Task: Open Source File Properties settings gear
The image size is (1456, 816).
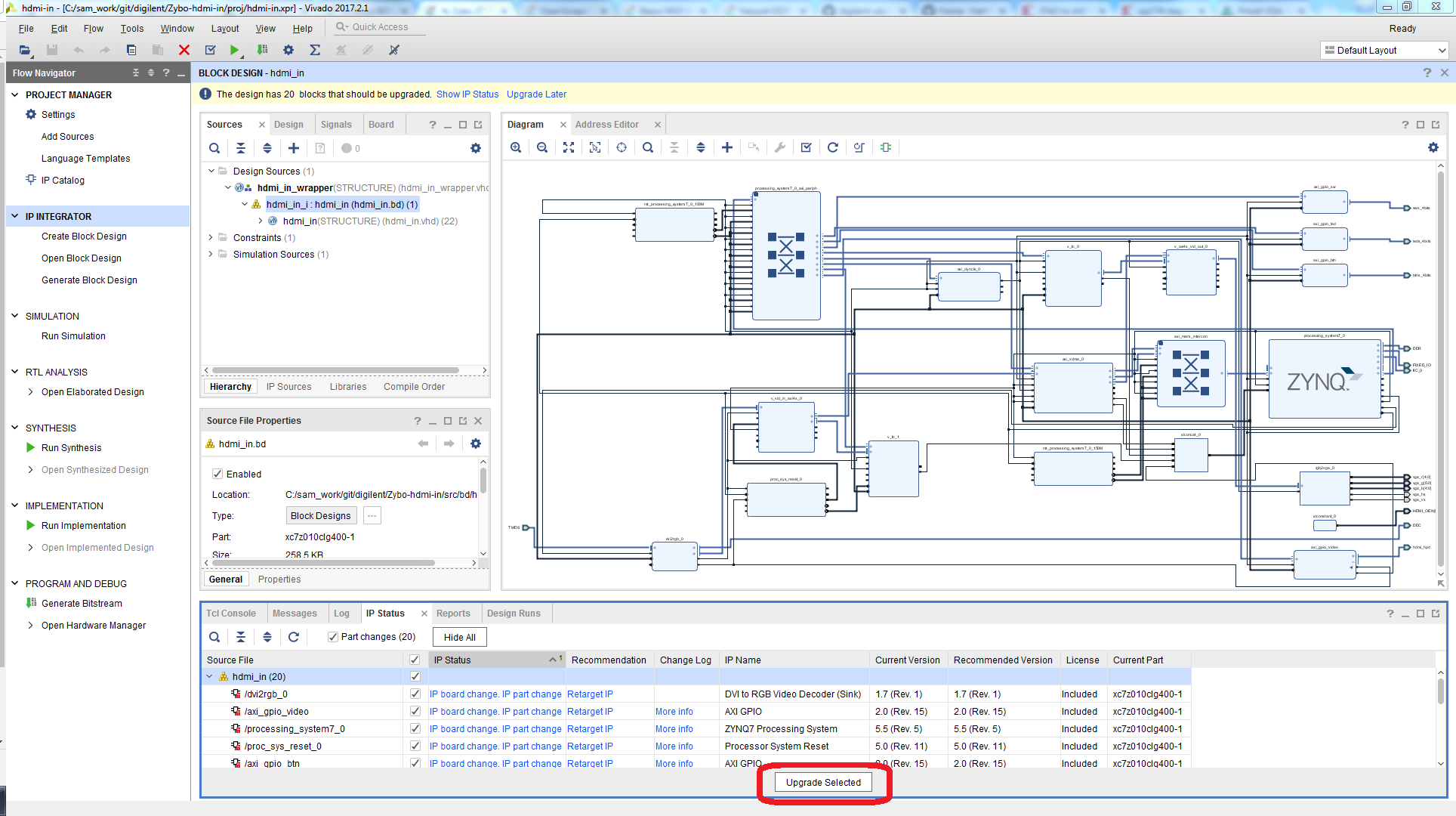Action: point(476,444)
